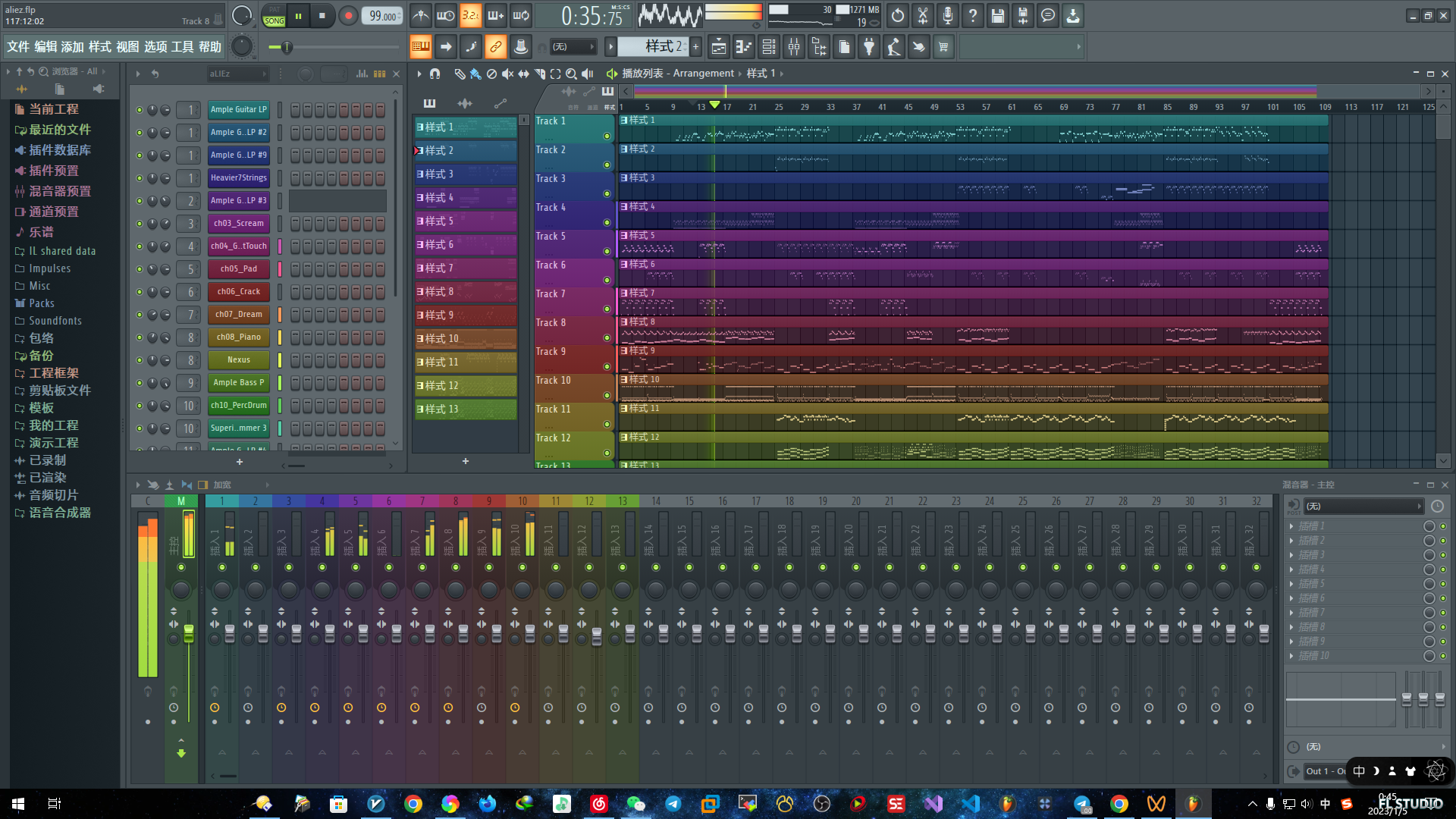Image resolution: width=1456 pixels, height=819 pixels.
Task: Open the aLIEz channel filter dropdown
Action: [x=238, y=74]
